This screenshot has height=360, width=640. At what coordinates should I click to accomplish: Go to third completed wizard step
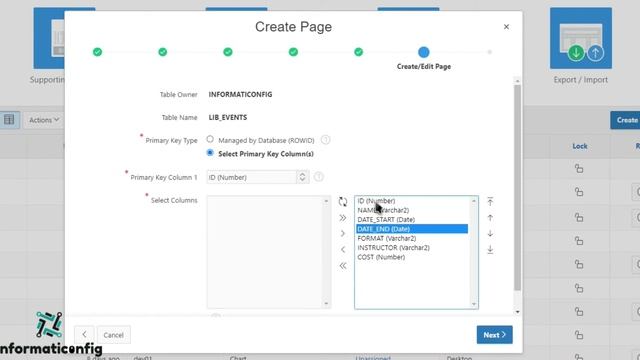(228, 52)
